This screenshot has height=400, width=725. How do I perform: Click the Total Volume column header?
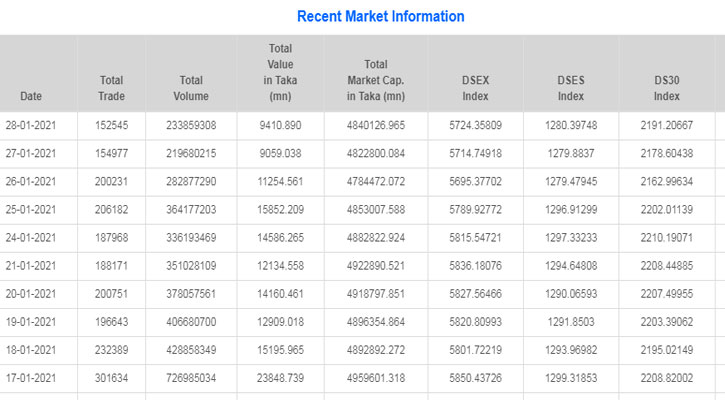[x=191, y=88]
